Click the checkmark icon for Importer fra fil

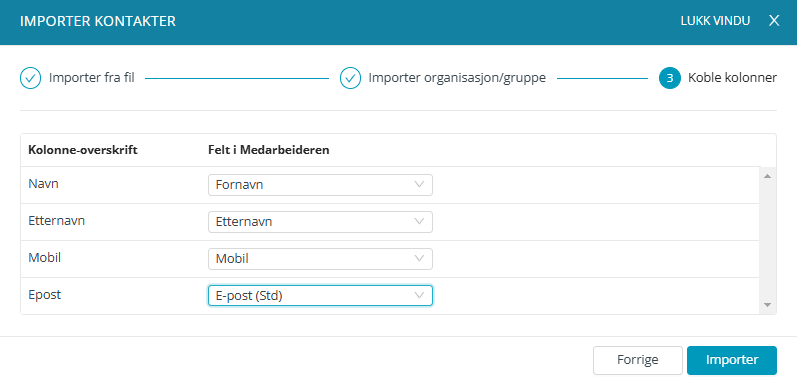tap(30, 78)
